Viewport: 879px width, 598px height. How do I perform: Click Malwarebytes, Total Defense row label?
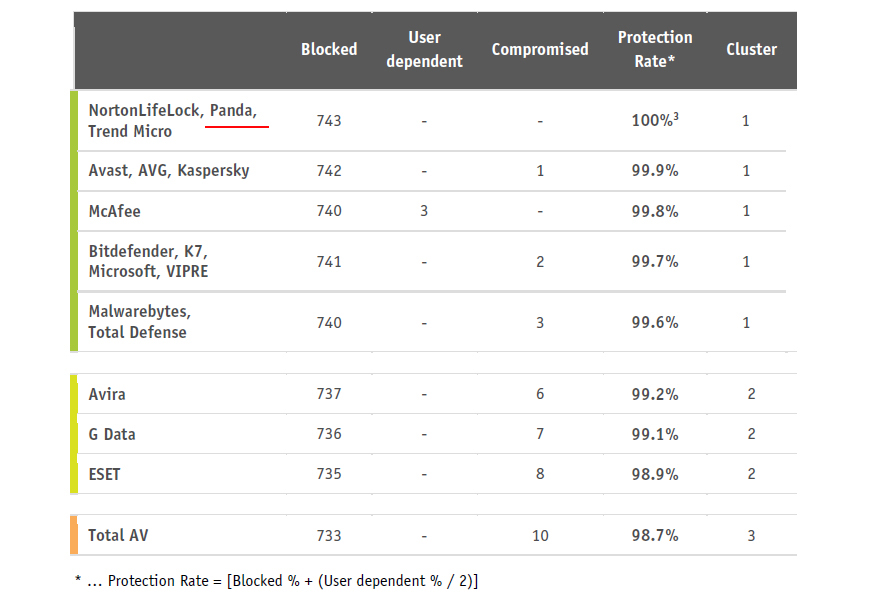[x=140, y=322]
